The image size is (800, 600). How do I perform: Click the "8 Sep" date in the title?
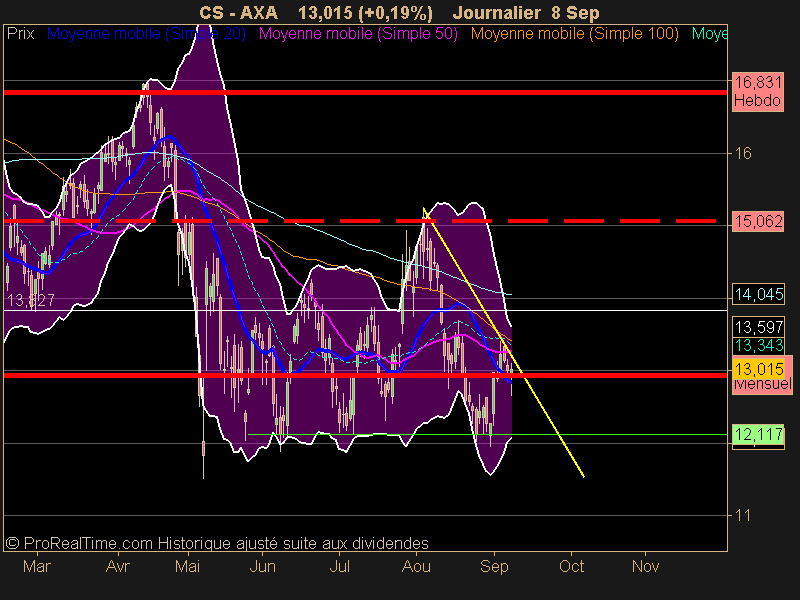(x=575, y=13)
